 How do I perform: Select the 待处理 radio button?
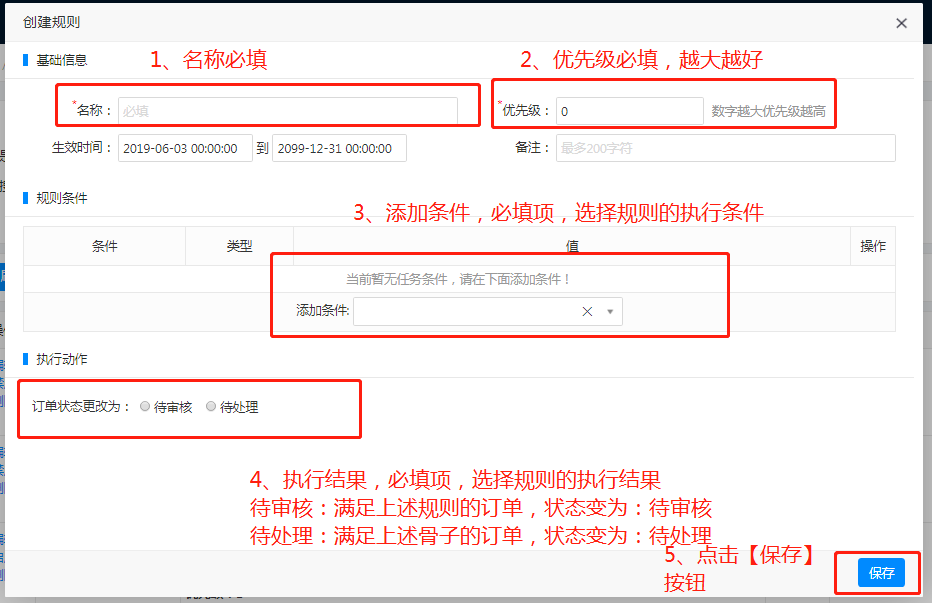[x=211, y=407]
